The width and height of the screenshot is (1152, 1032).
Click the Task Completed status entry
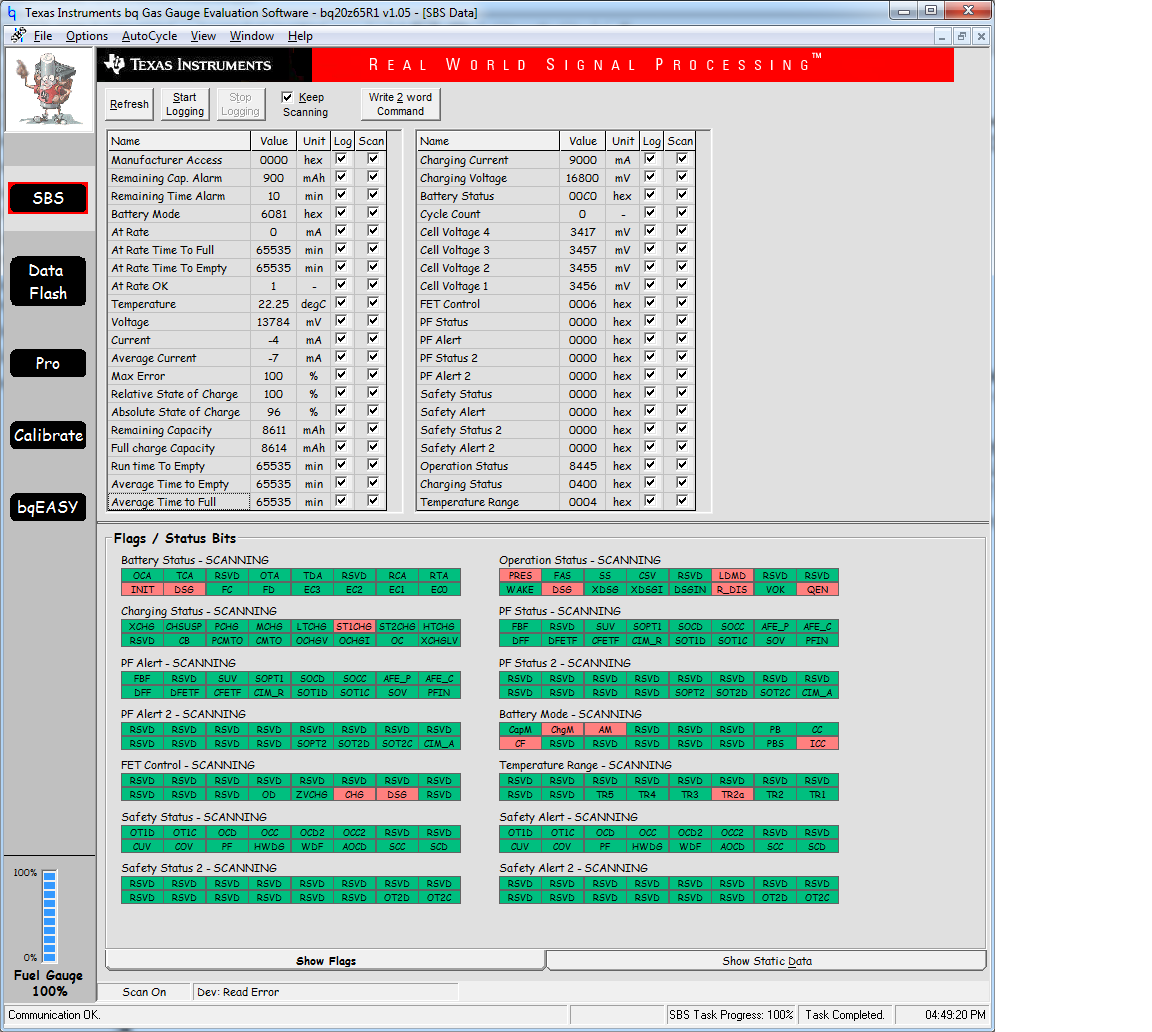[845, 1015]
